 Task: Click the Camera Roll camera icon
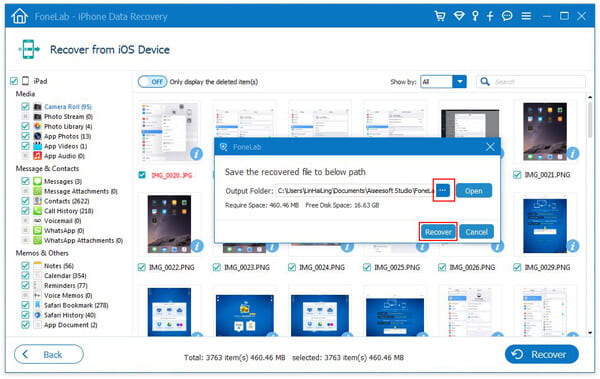click(38, 106)
